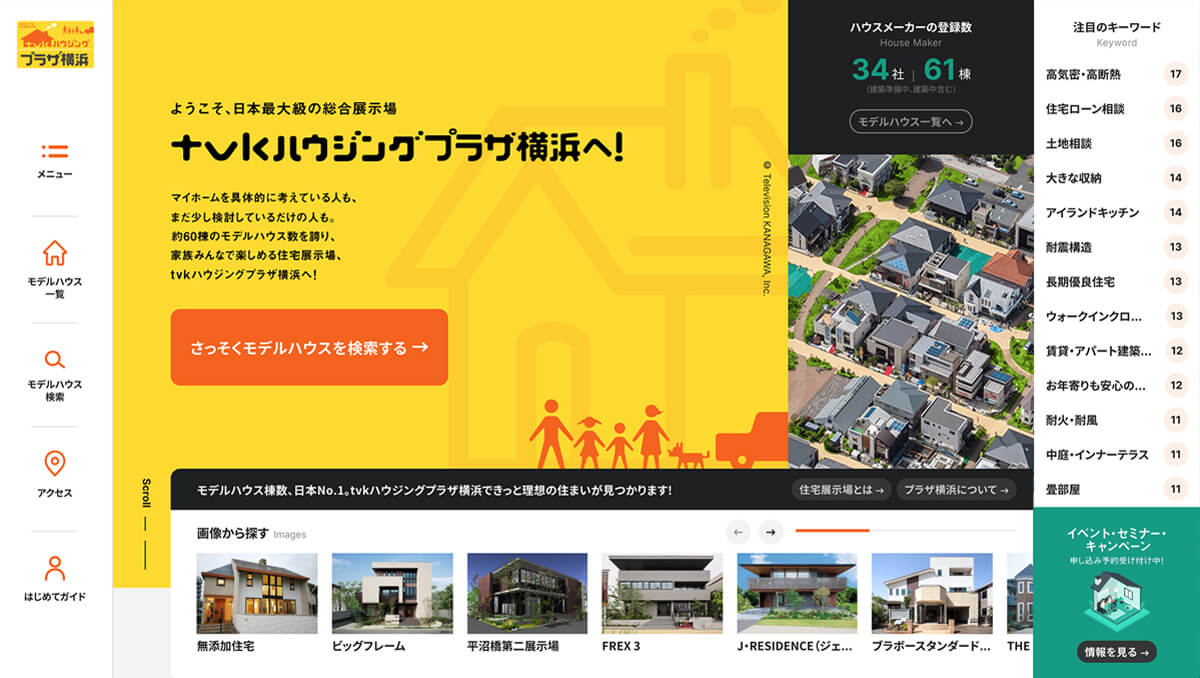Click the person icon for はじめてガイド
Image resolution: width=1200 pixels, height=678 pixels.
[x=55, y=568]
